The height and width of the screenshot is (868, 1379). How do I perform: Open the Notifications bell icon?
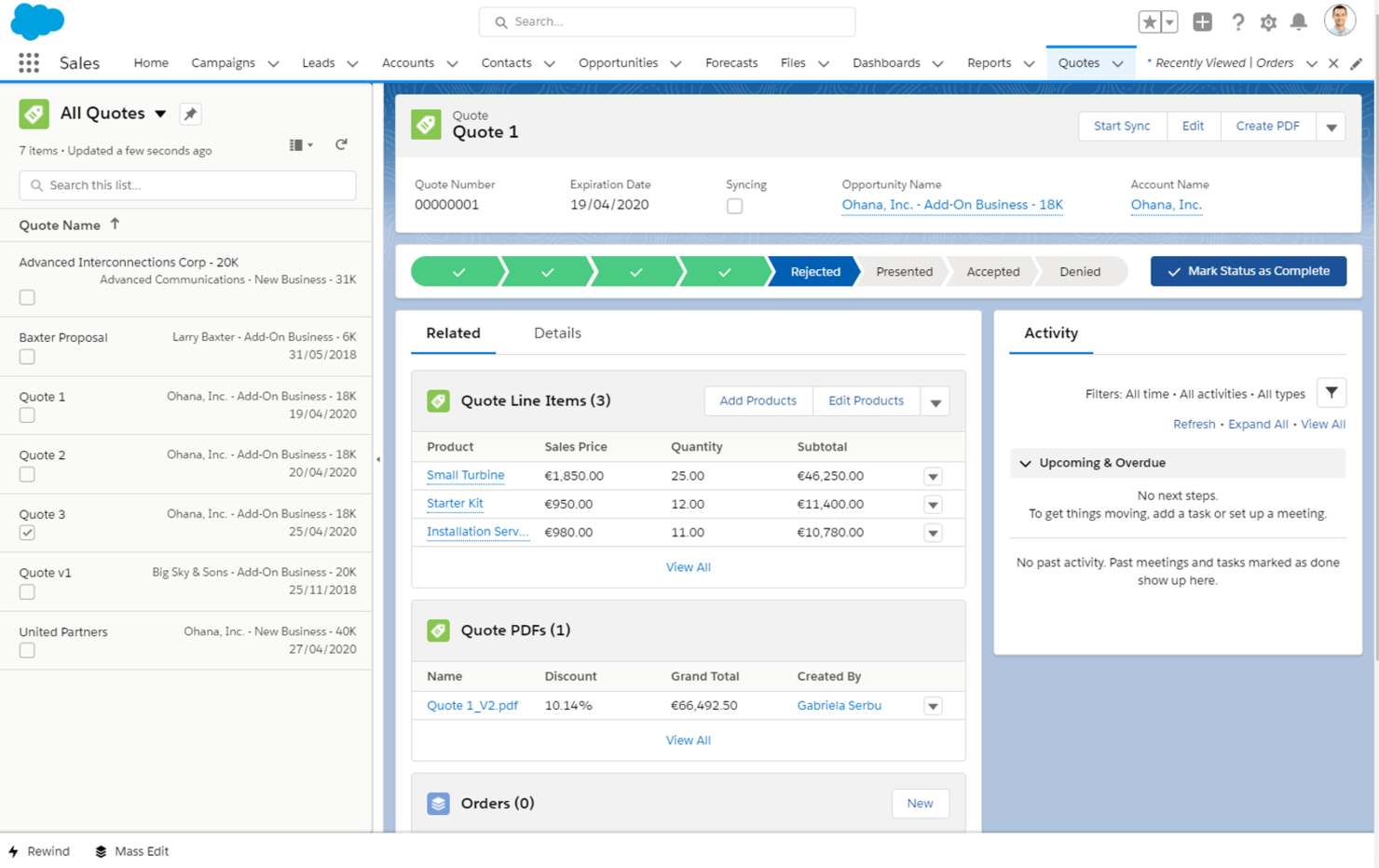(1298, 21)
